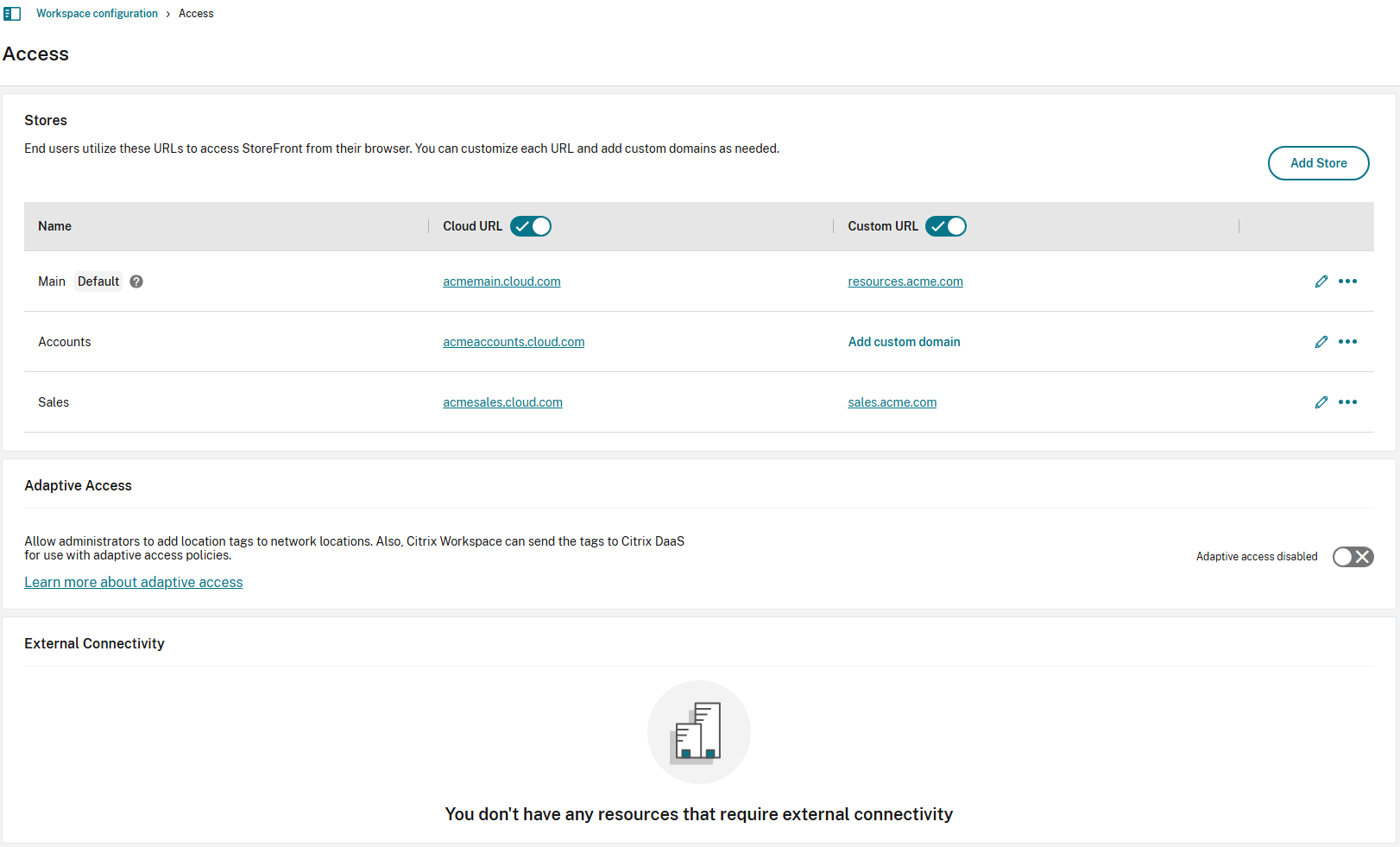
Task: Disable the Cloud URL toggle
Action: click(531, 226)
